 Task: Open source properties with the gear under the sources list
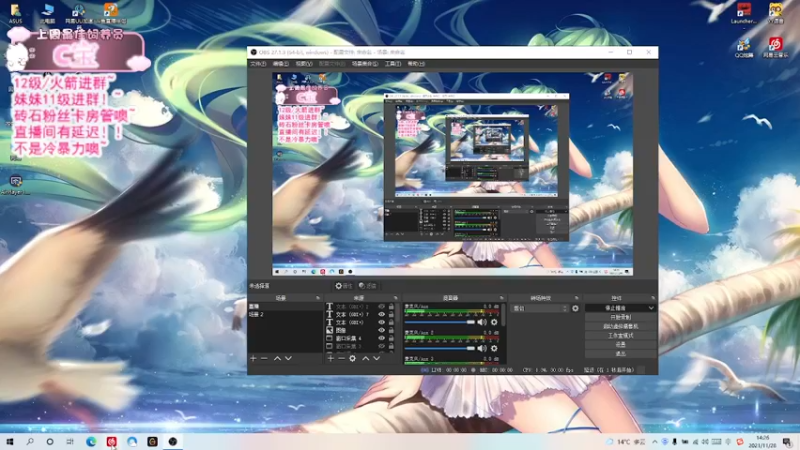pos(353,359)
